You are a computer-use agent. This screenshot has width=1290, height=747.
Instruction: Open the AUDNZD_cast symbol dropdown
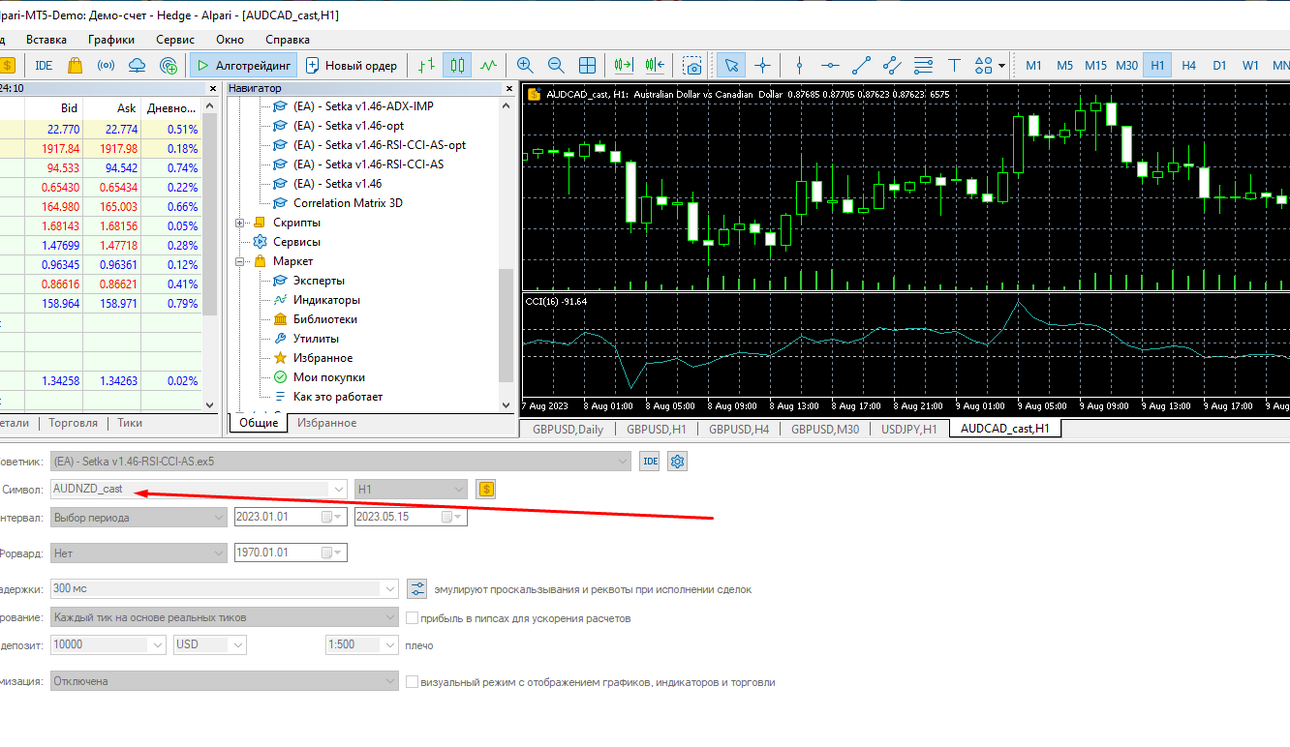[199, 489]
